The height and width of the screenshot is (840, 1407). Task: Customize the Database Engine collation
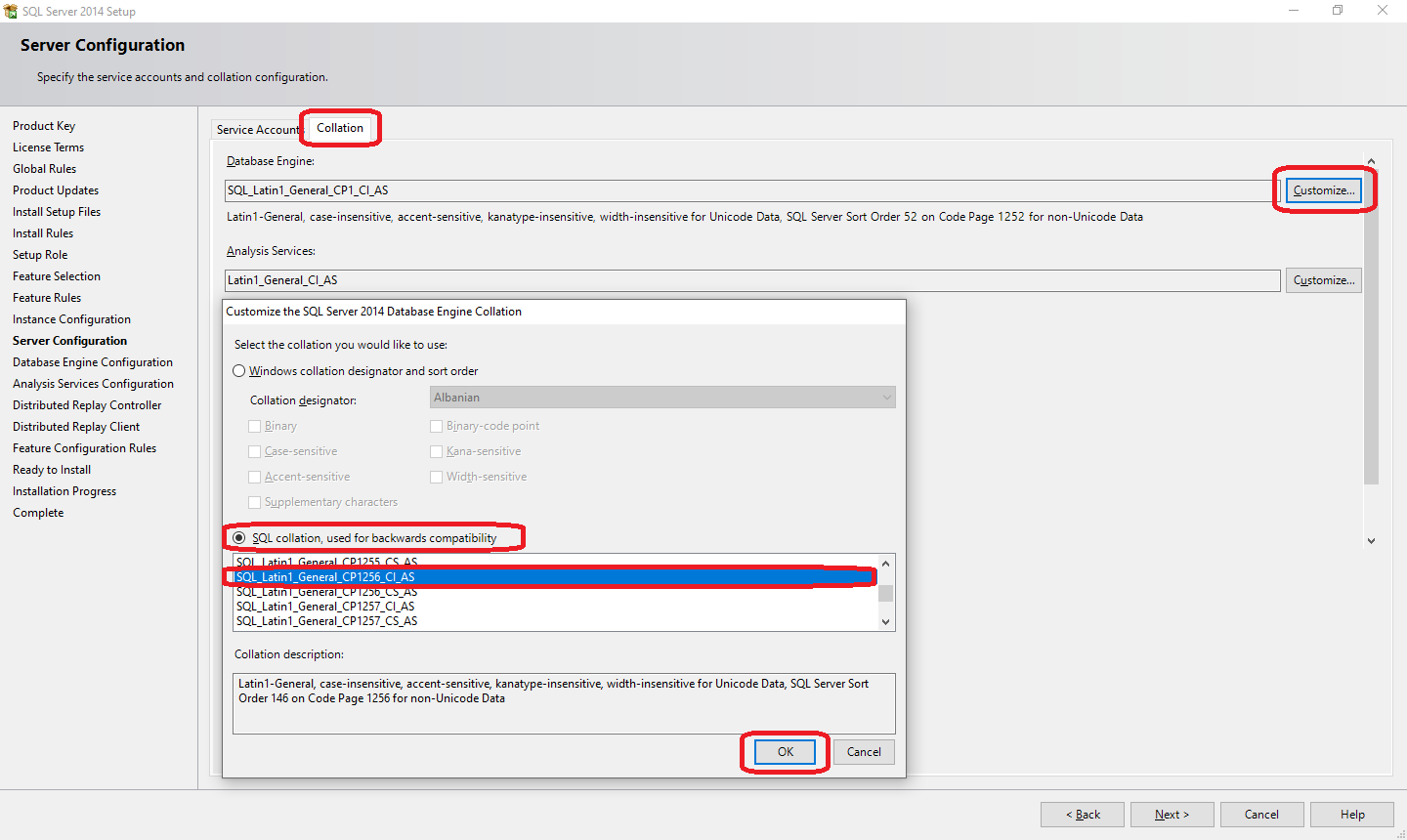[1324, 190]
